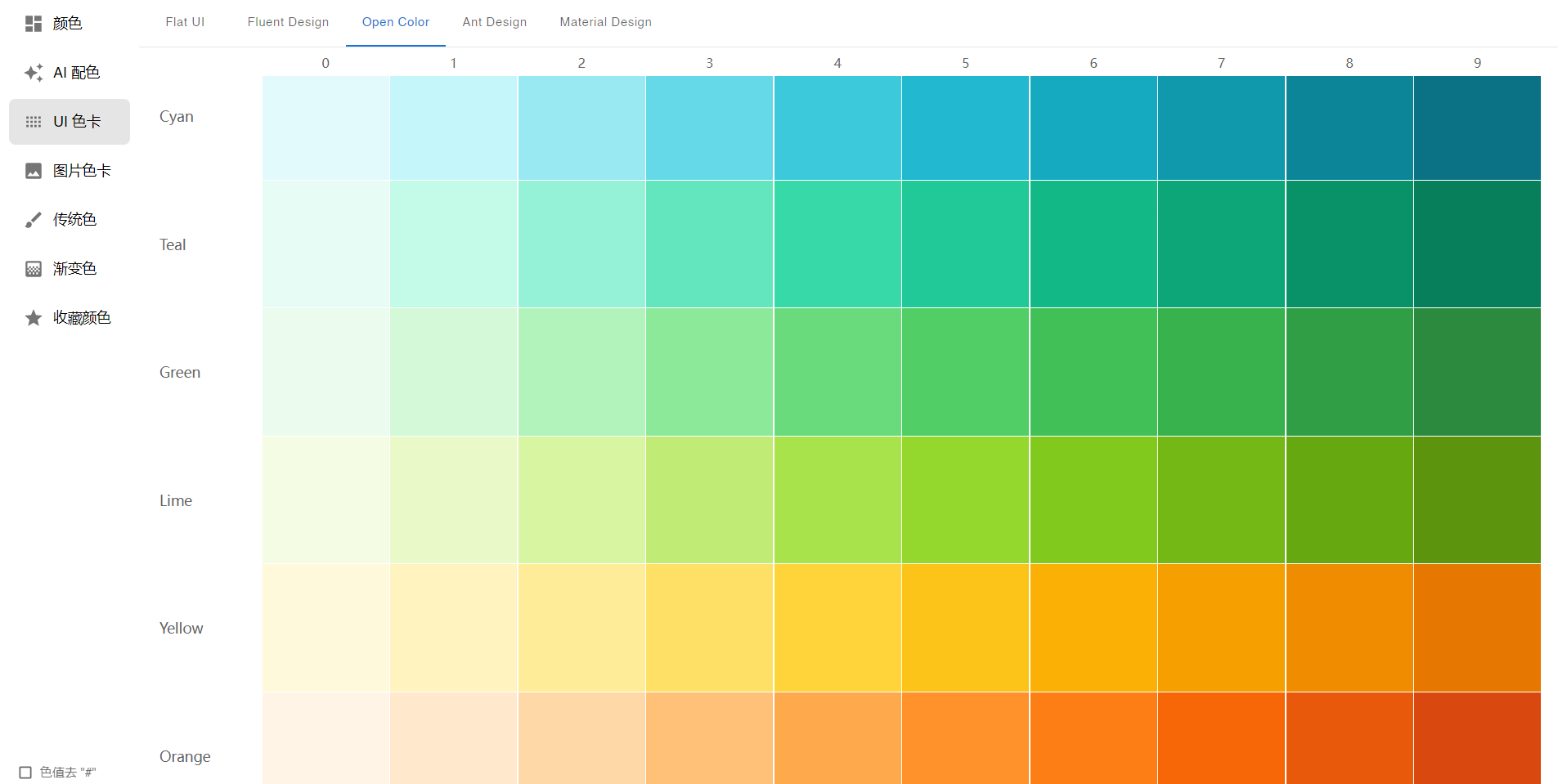Toggle the 色值去 "#" checkbox

click(25, 773)
